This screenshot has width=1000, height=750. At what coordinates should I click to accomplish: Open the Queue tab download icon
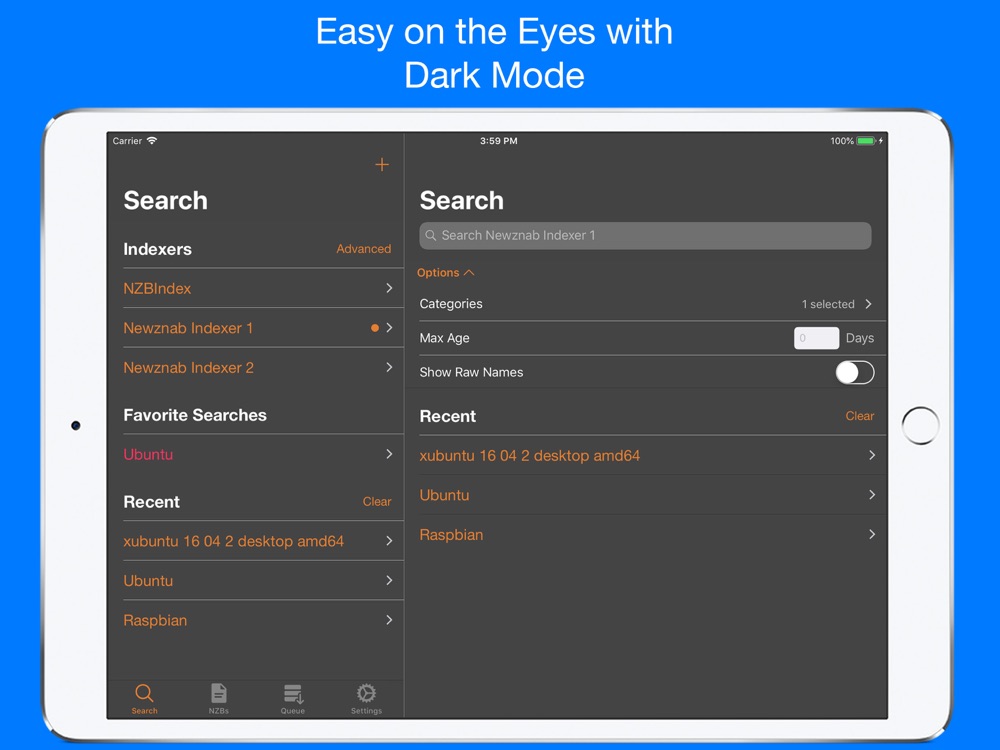[x=293, y=694]
